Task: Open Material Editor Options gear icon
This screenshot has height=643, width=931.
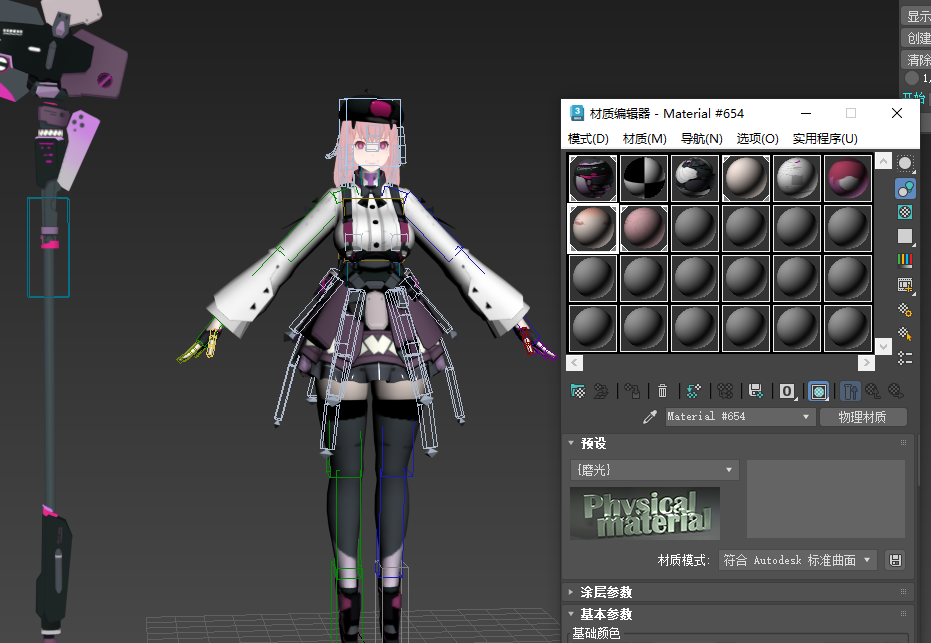Action: click(905, 309)
